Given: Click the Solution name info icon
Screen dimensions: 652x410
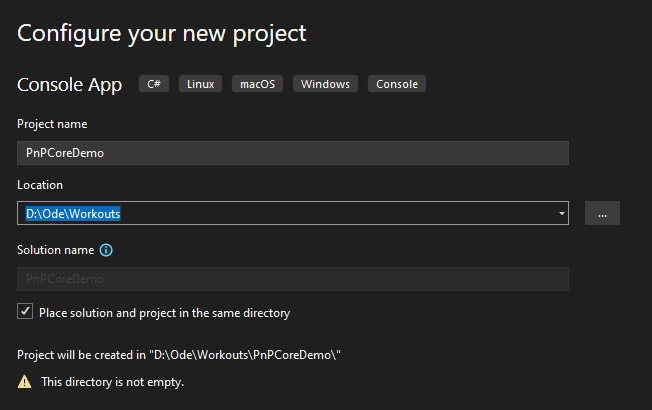Looking at the screenshot, I should (106, 250).
